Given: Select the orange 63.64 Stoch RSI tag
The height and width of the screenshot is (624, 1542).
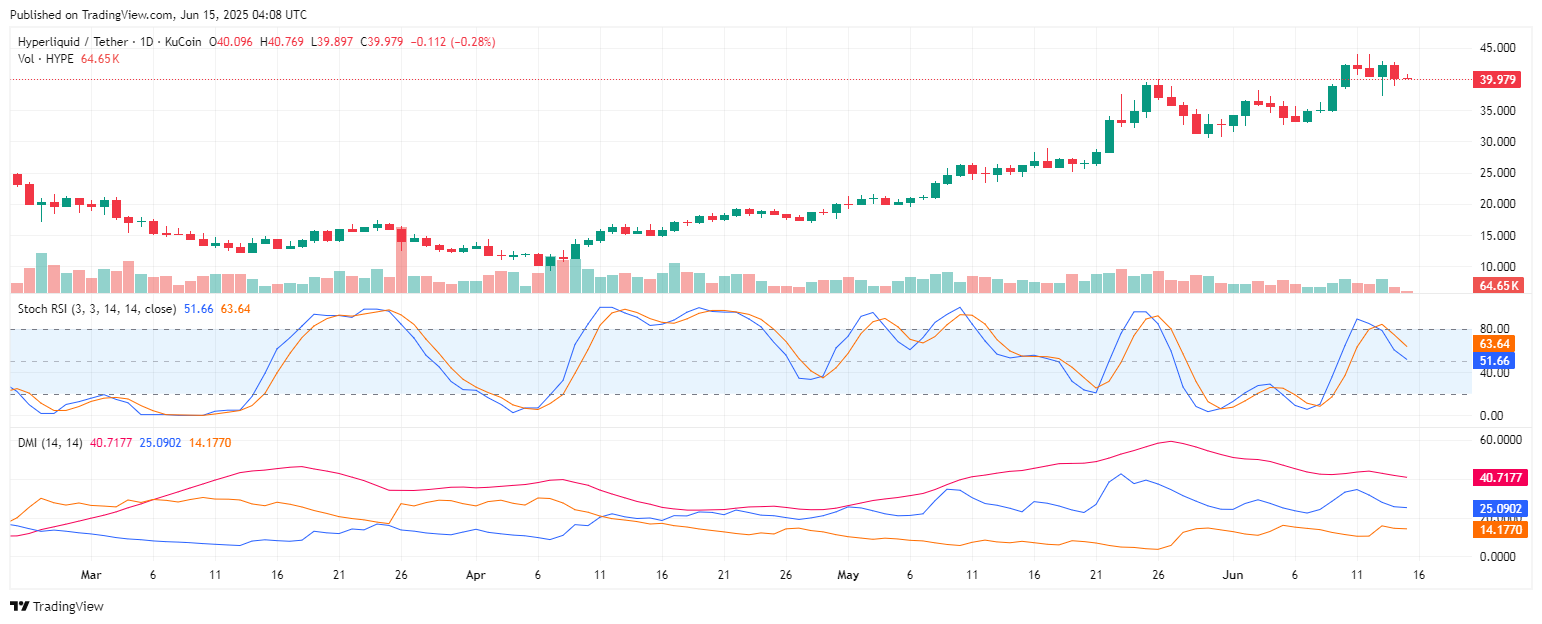Looking at the screenshot, I should (1496, 343).
